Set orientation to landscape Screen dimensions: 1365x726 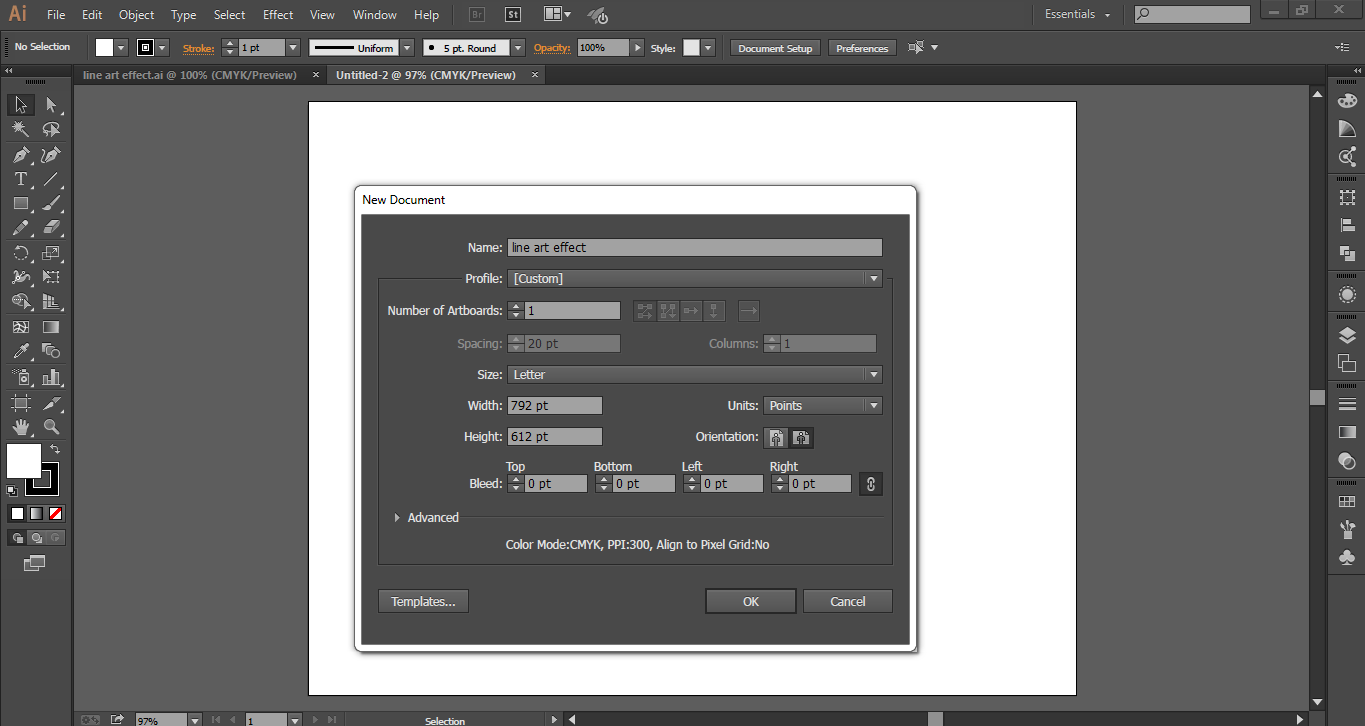[802, 438]
